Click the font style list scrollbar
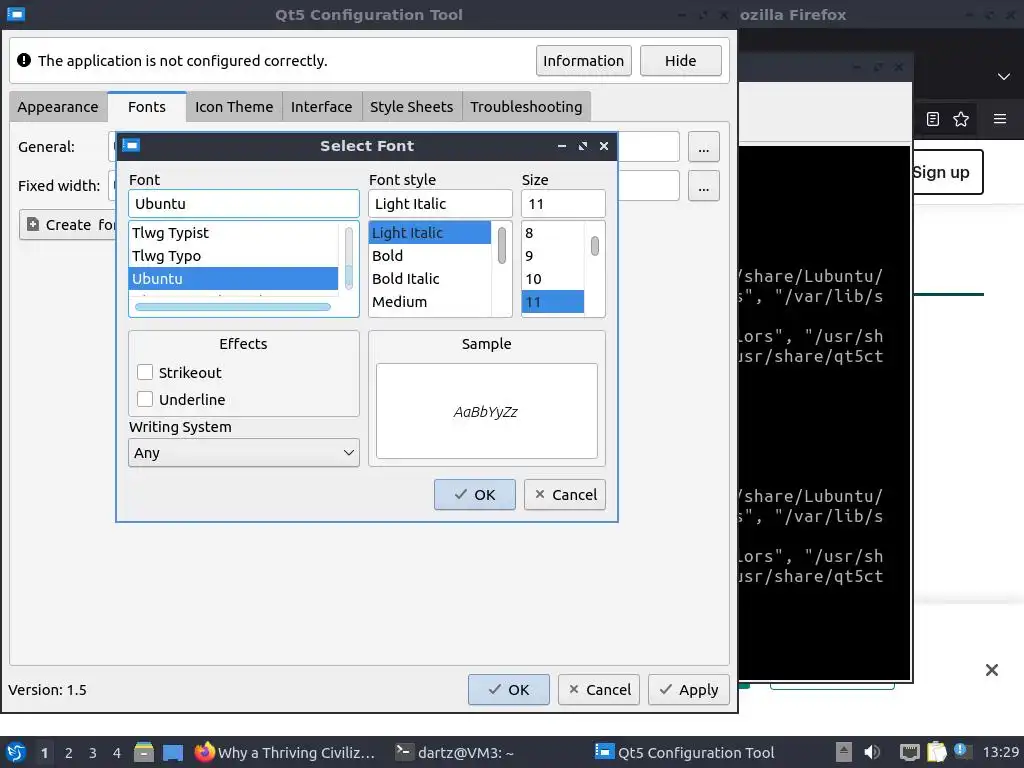Viewport: 1024px width, 768px height. coord(502,246)
